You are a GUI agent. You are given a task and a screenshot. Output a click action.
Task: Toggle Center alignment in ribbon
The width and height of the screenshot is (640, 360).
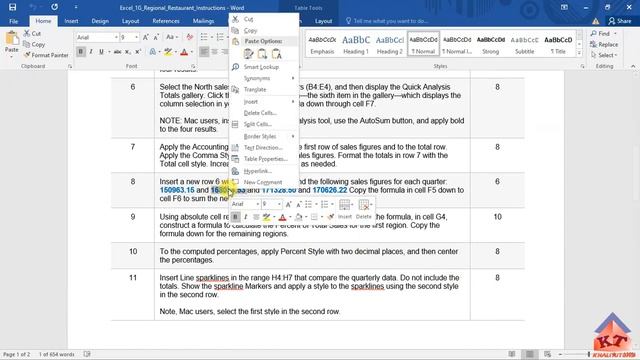point(214,52)
